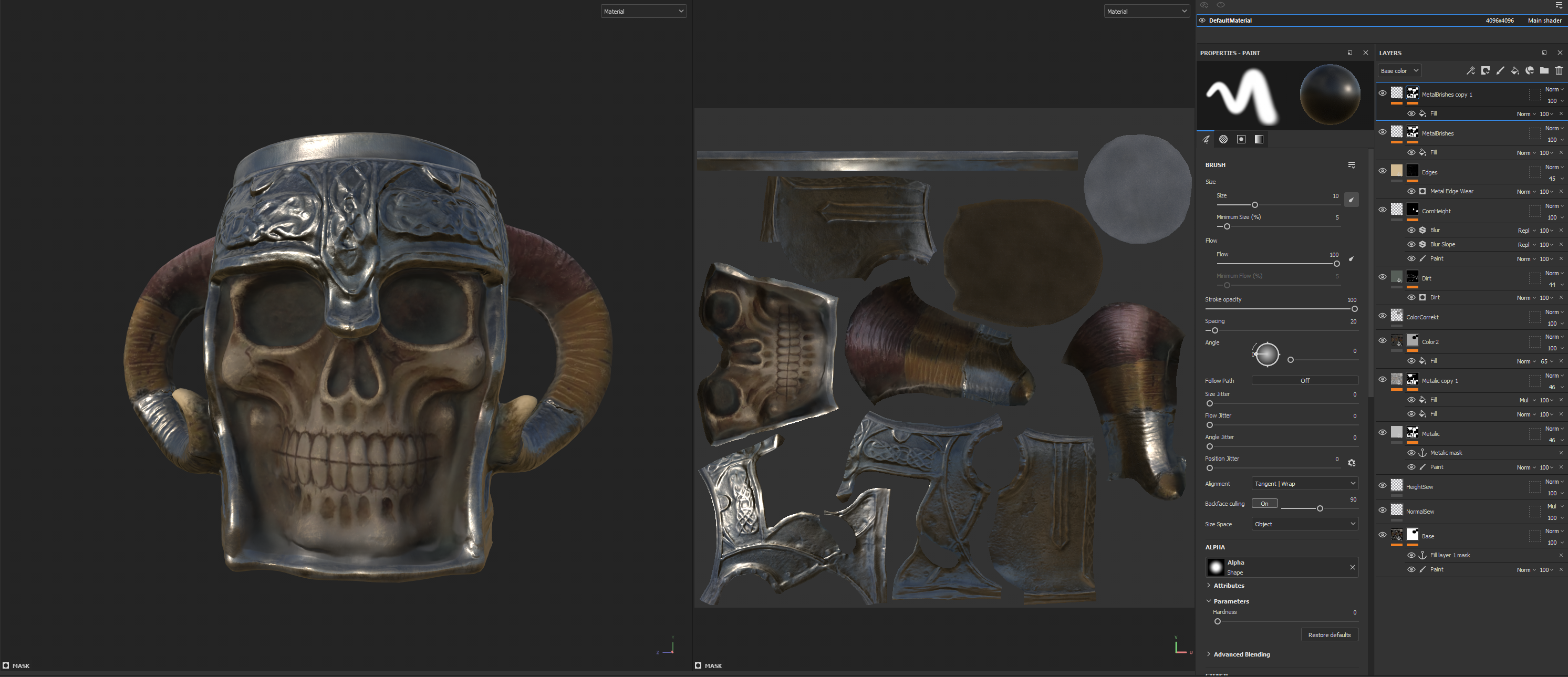Open the Alignment Tangent | Wrap dropdown

[x=1304, y=483]
